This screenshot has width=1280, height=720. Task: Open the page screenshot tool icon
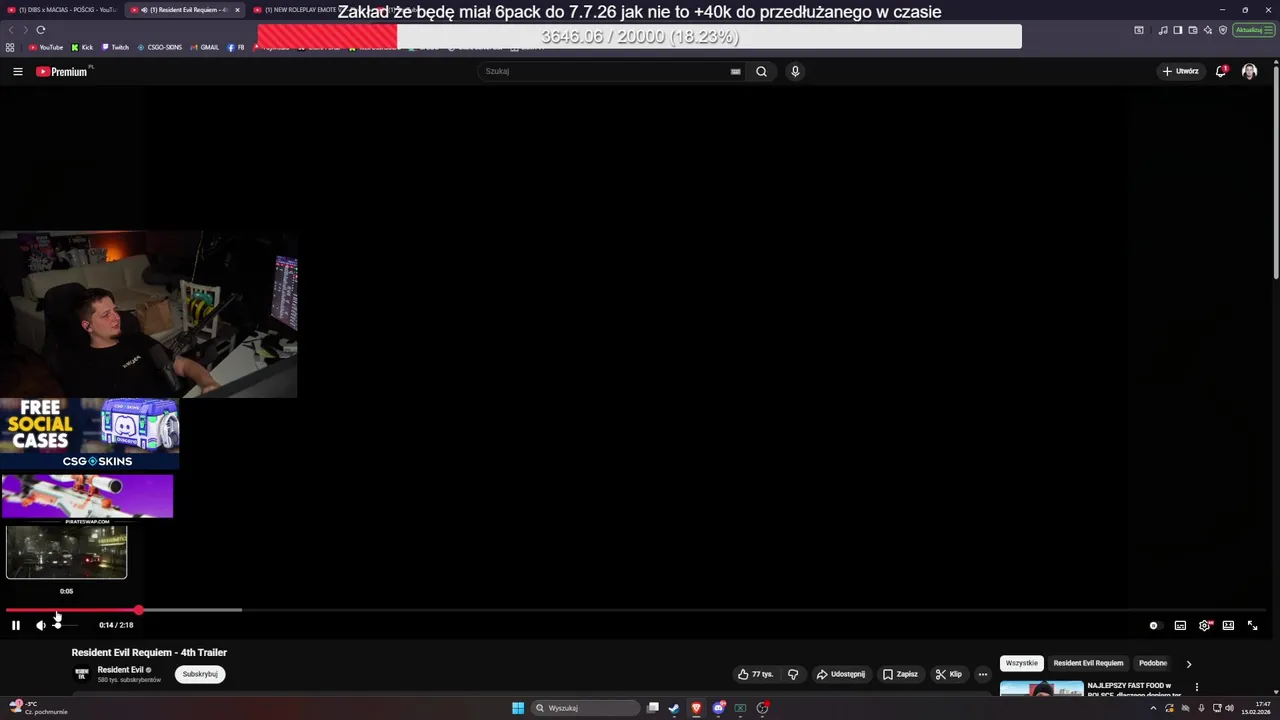click(1139, 30)
